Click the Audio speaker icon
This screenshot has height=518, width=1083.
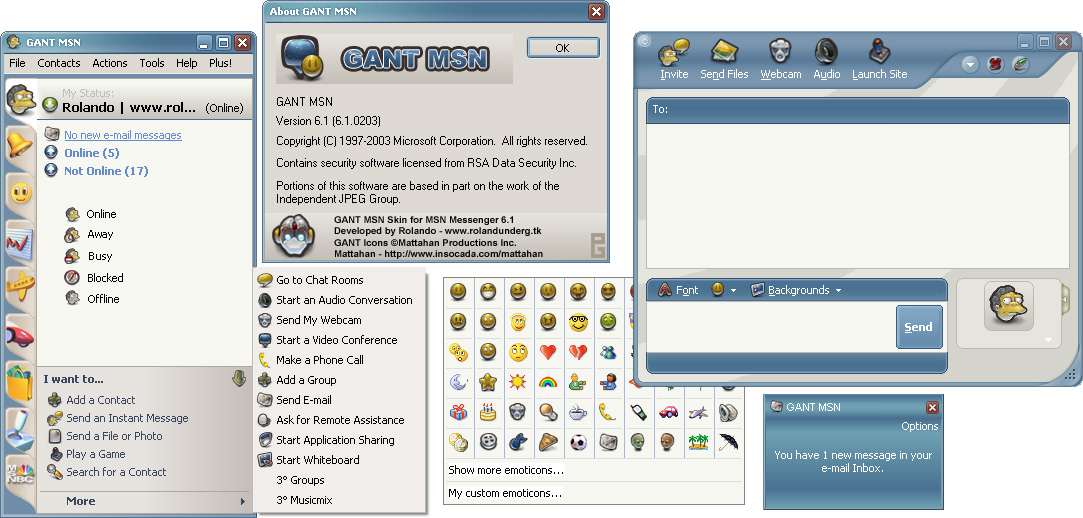pyautogui.click(x=826, y=52)
